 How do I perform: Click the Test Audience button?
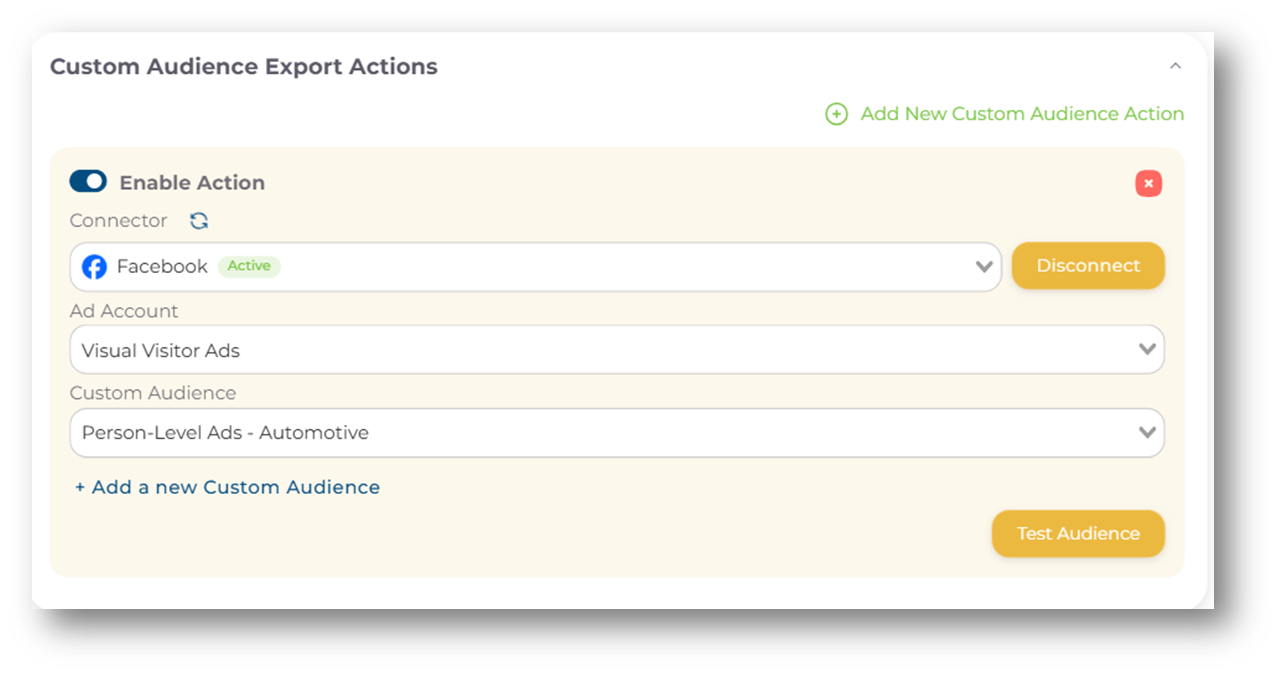[1077, 534]
